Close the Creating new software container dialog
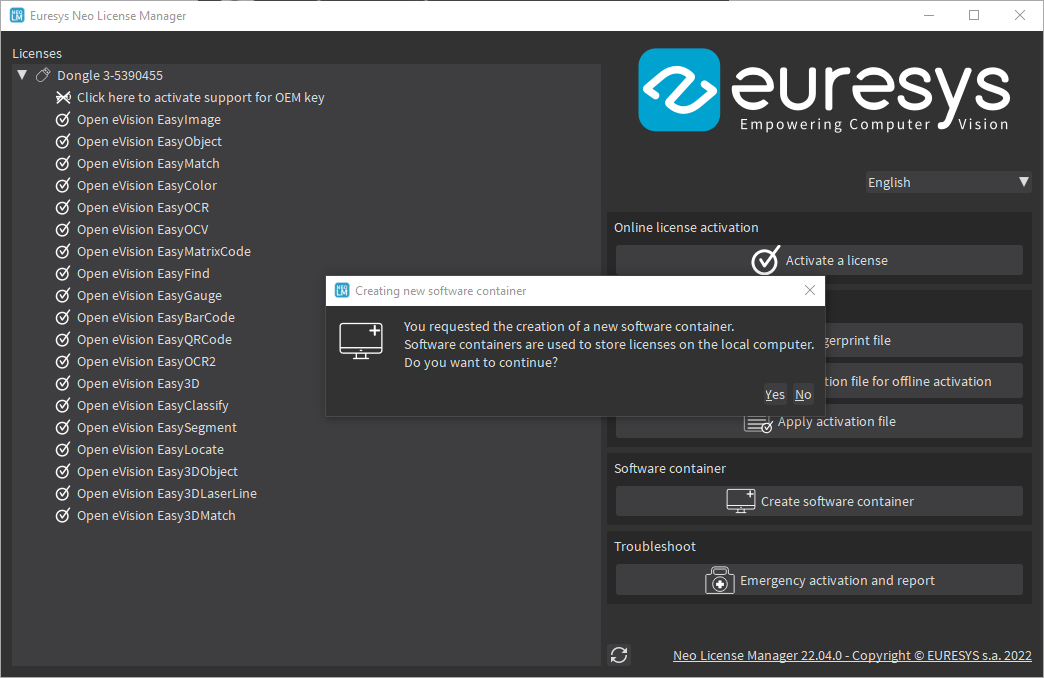Viewport: 1044px width, 678px height. tap(810, 291)
